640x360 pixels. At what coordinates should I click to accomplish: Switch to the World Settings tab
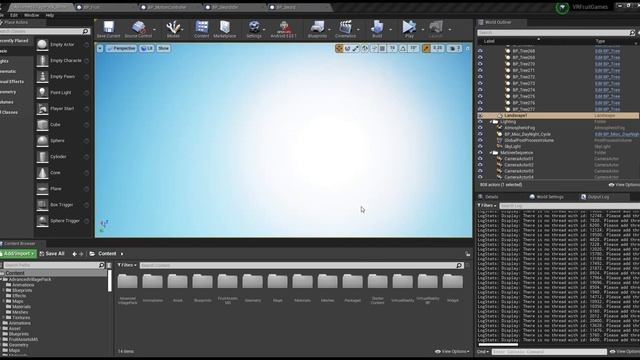coord(547,197)
